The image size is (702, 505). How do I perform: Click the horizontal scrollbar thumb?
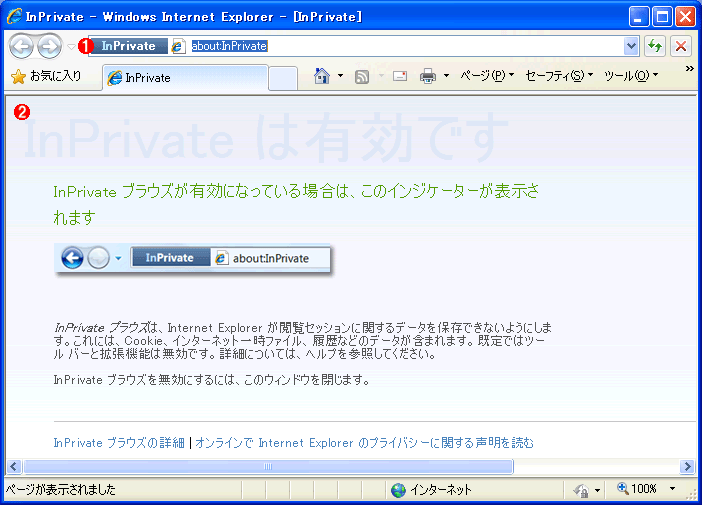coord(268,466)
